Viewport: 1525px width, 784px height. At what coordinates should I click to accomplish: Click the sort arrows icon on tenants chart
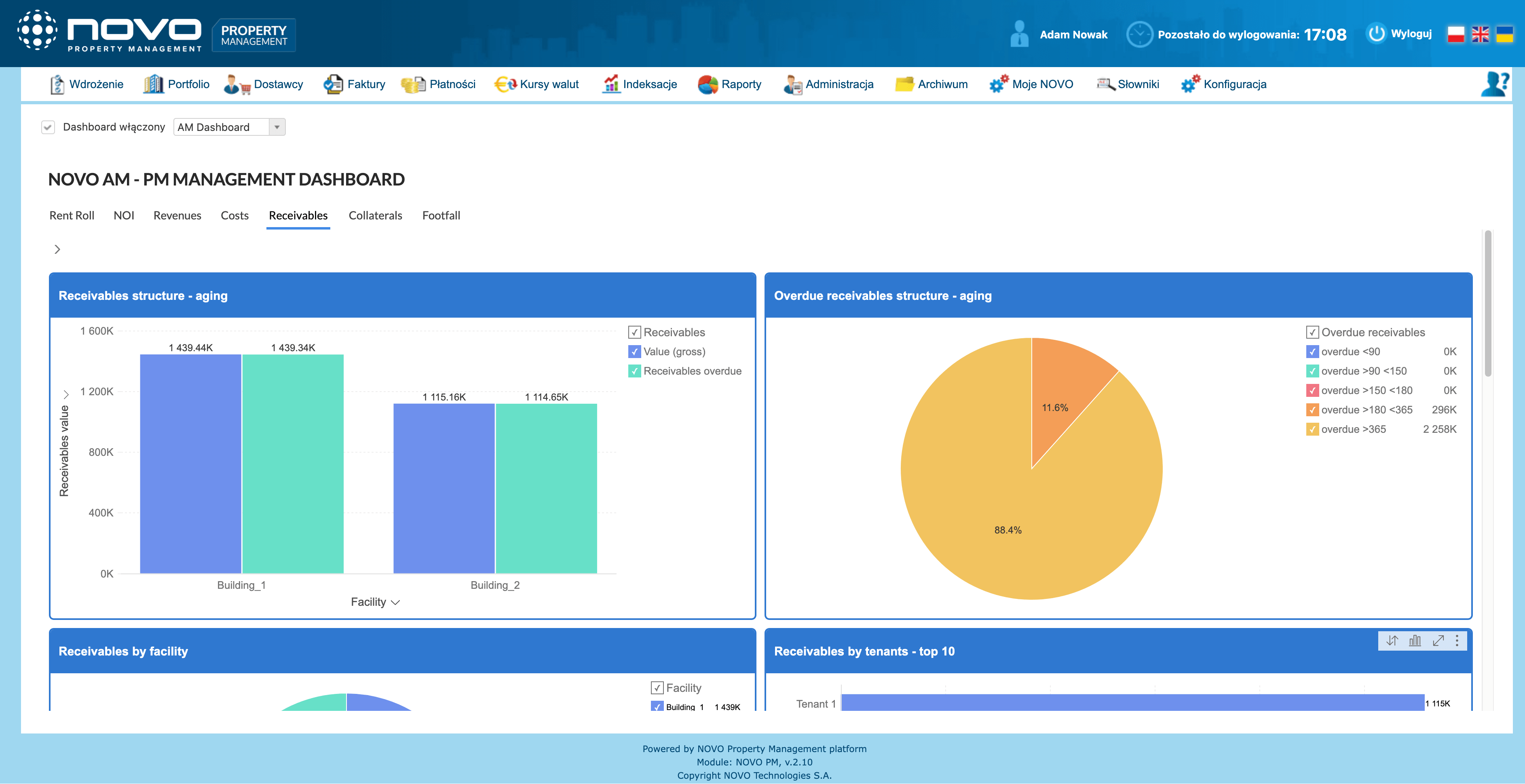coord(1392,641)
